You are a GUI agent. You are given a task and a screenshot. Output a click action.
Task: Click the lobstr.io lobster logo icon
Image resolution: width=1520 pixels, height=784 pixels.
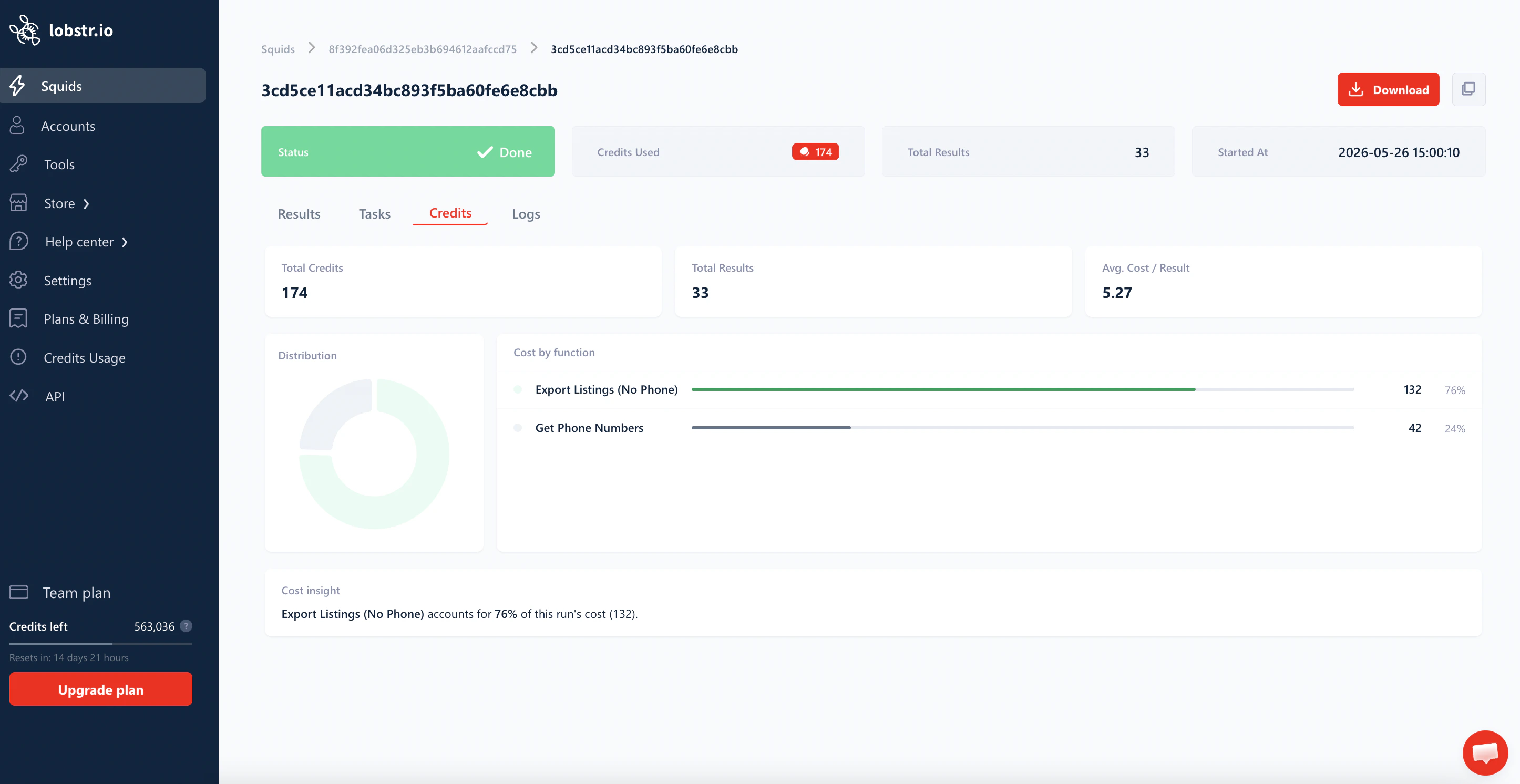(x=25, y=30)
